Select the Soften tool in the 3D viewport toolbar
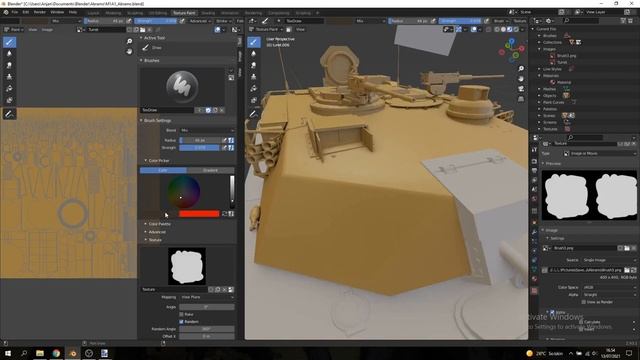Viewport: 640px width, 360px height. pyautogui.click(x=253, y=53)
